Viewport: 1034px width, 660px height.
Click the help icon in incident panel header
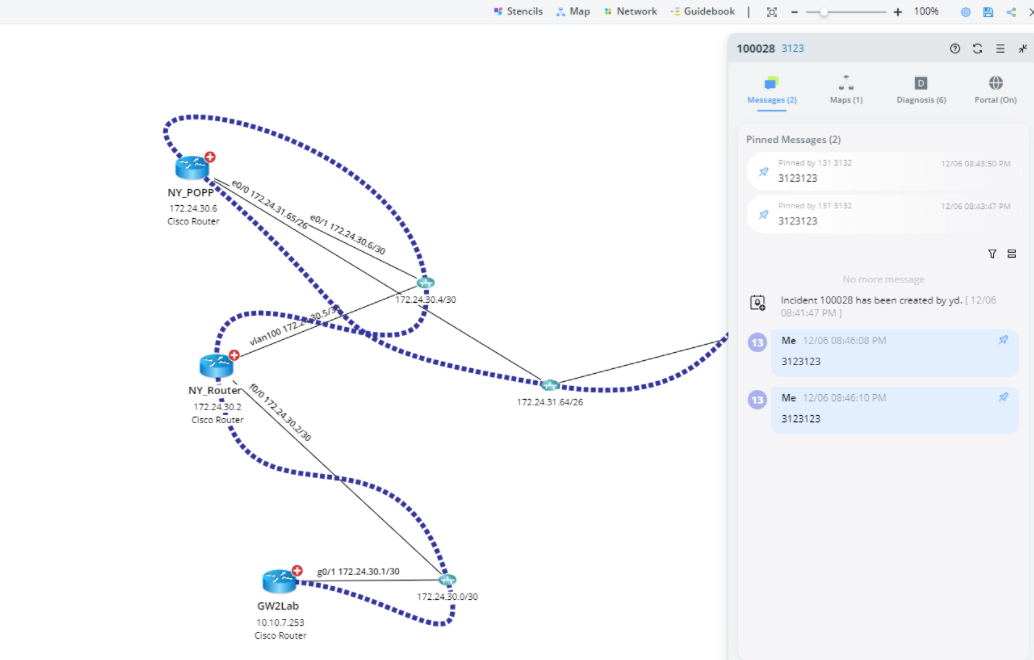pos(955,48)
